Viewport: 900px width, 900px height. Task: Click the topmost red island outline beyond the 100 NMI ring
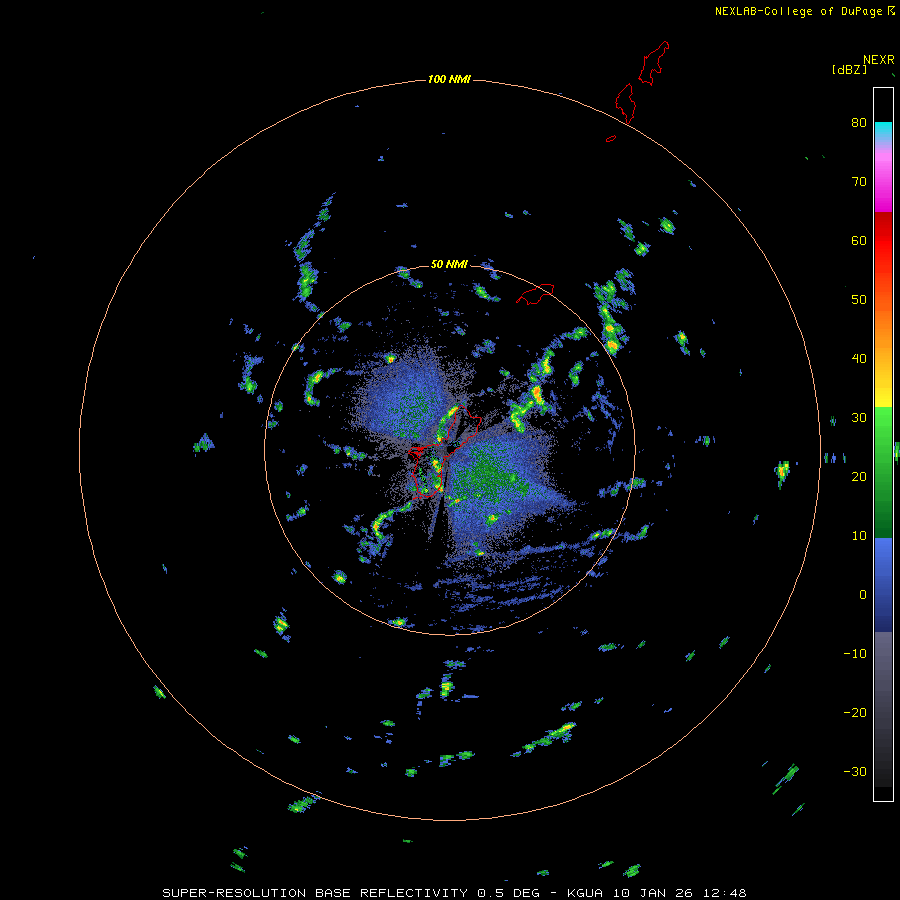654,63
